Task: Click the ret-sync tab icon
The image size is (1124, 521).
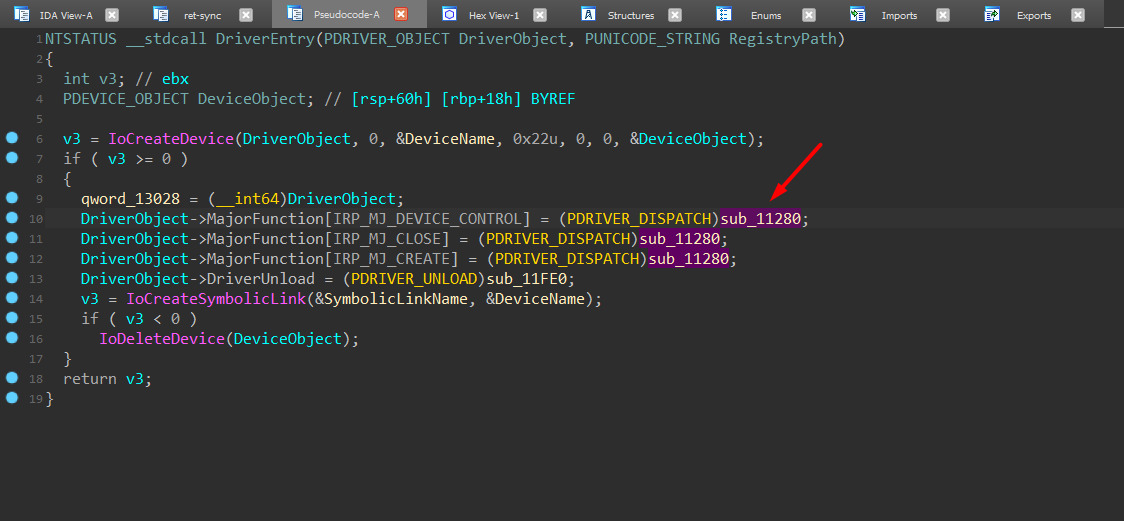Action: pyautogui.click(x=162, y=14)
